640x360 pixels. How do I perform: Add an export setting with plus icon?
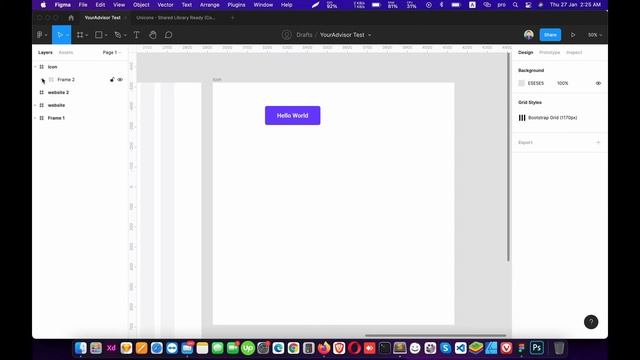pos(598,142)
